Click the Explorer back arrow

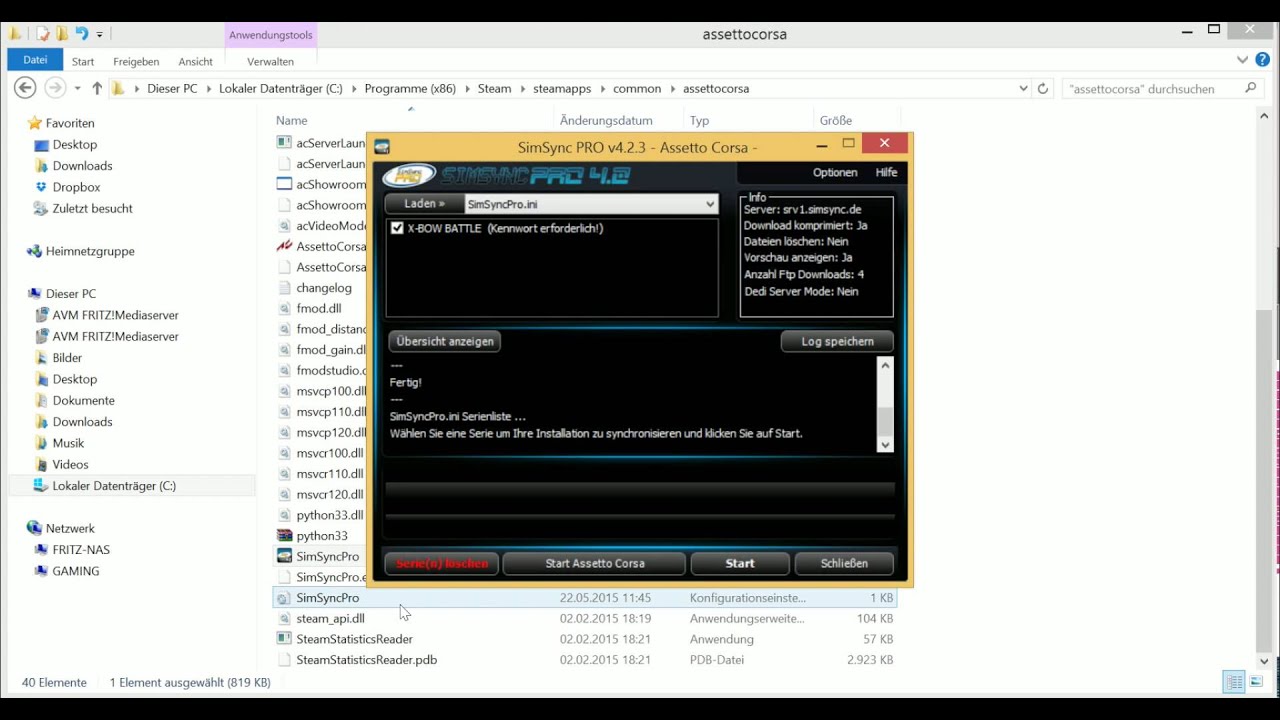(25, 88)
